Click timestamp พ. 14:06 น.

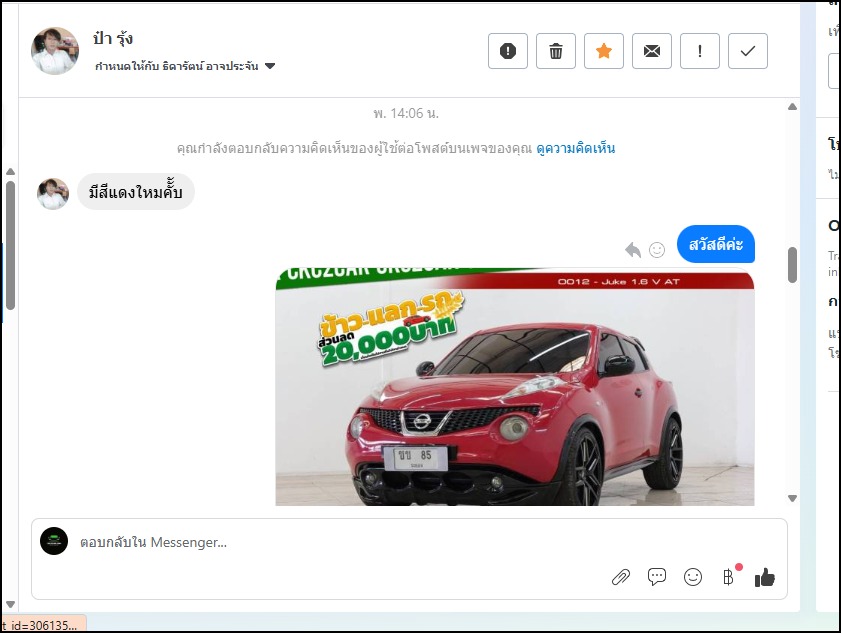[406, 113]
